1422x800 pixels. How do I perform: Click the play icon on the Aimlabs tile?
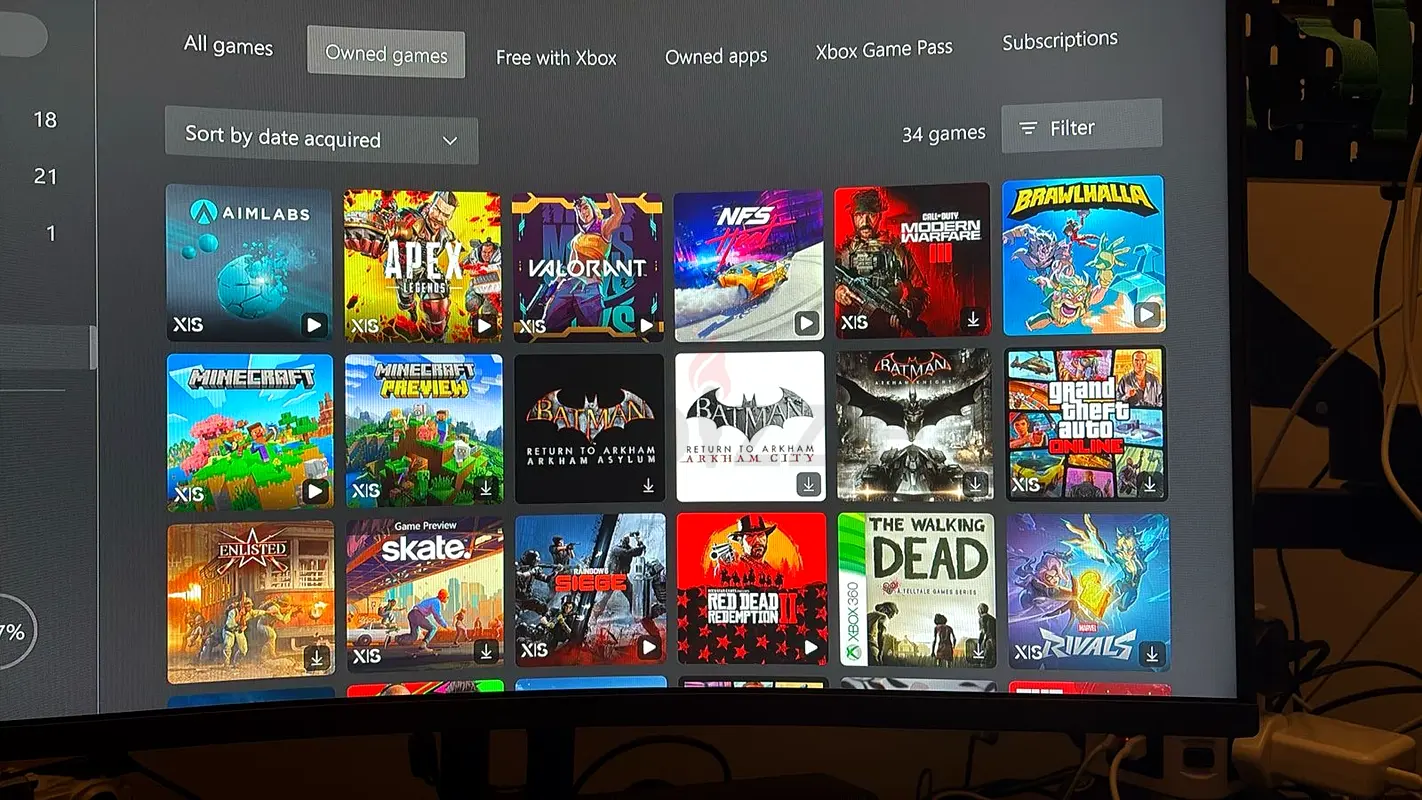coord(315,325)
